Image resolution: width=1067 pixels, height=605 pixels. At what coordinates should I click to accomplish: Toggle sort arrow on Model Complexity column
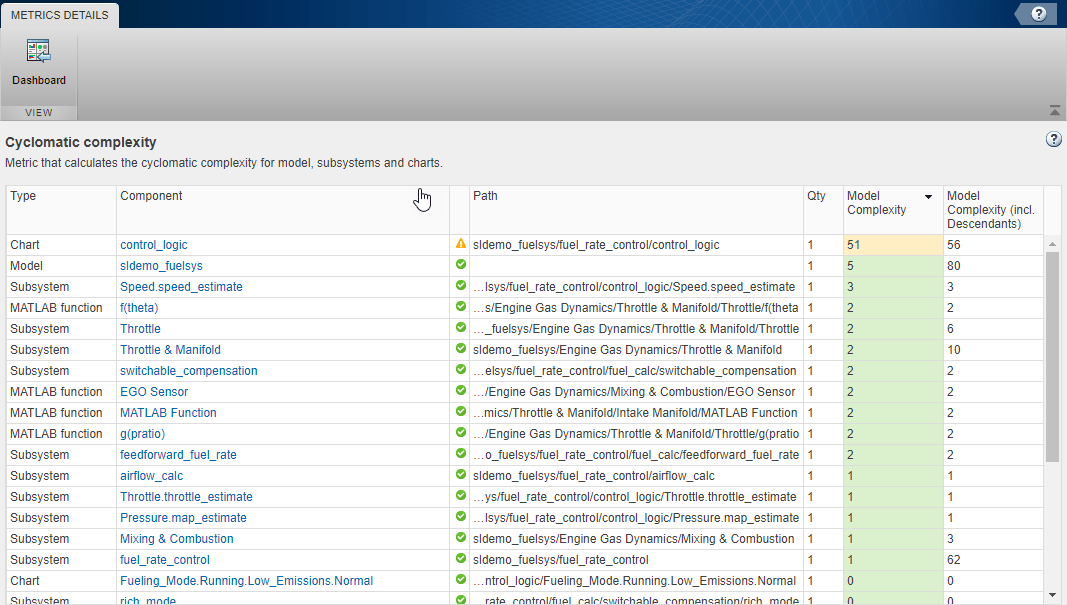click(x=928, y=197)
